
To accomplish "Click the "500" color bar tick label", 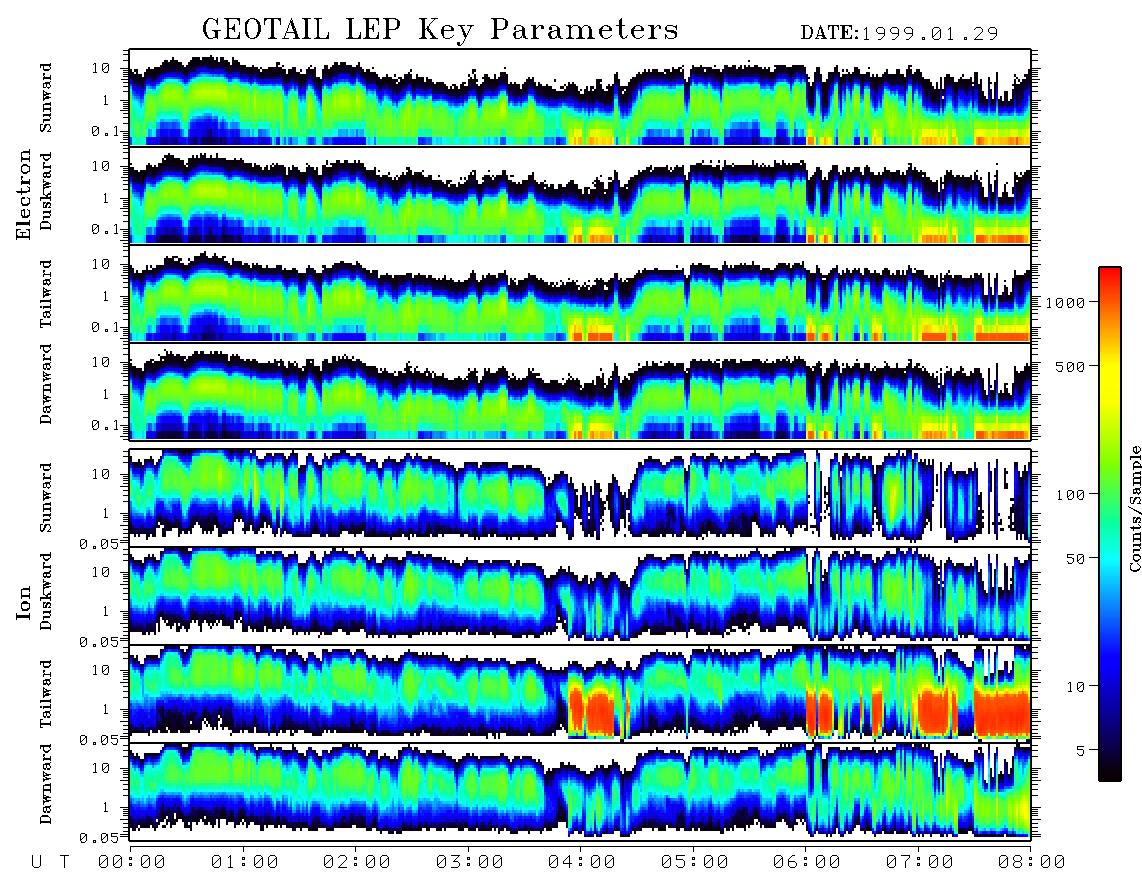I will point(1071,366).
